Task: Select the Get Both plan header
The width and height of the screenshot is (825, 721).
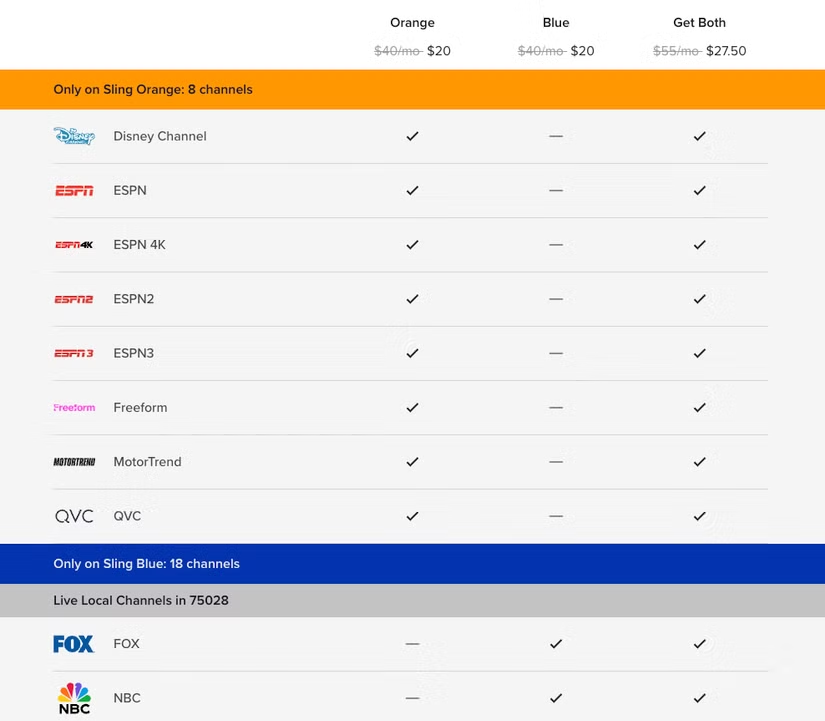Action: [x=700, y=23]
